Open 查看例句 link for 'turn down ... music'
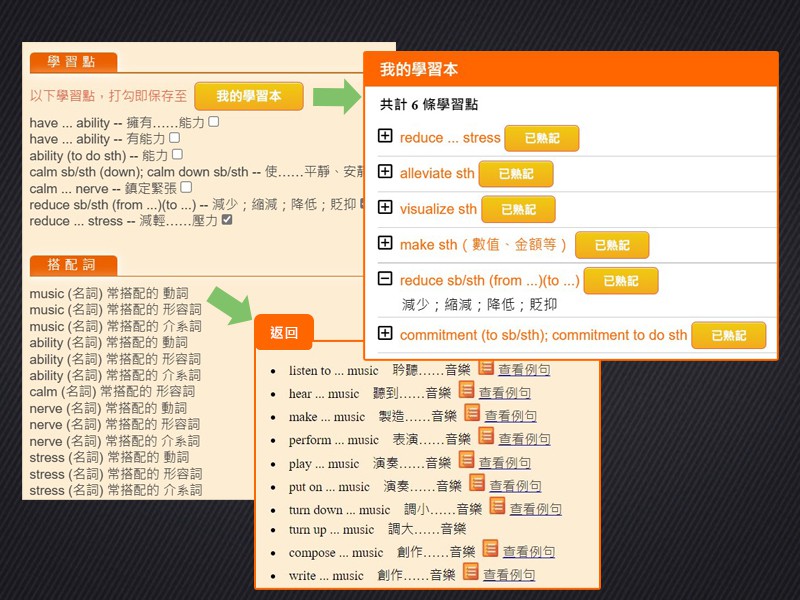 (x=535, y=509)
